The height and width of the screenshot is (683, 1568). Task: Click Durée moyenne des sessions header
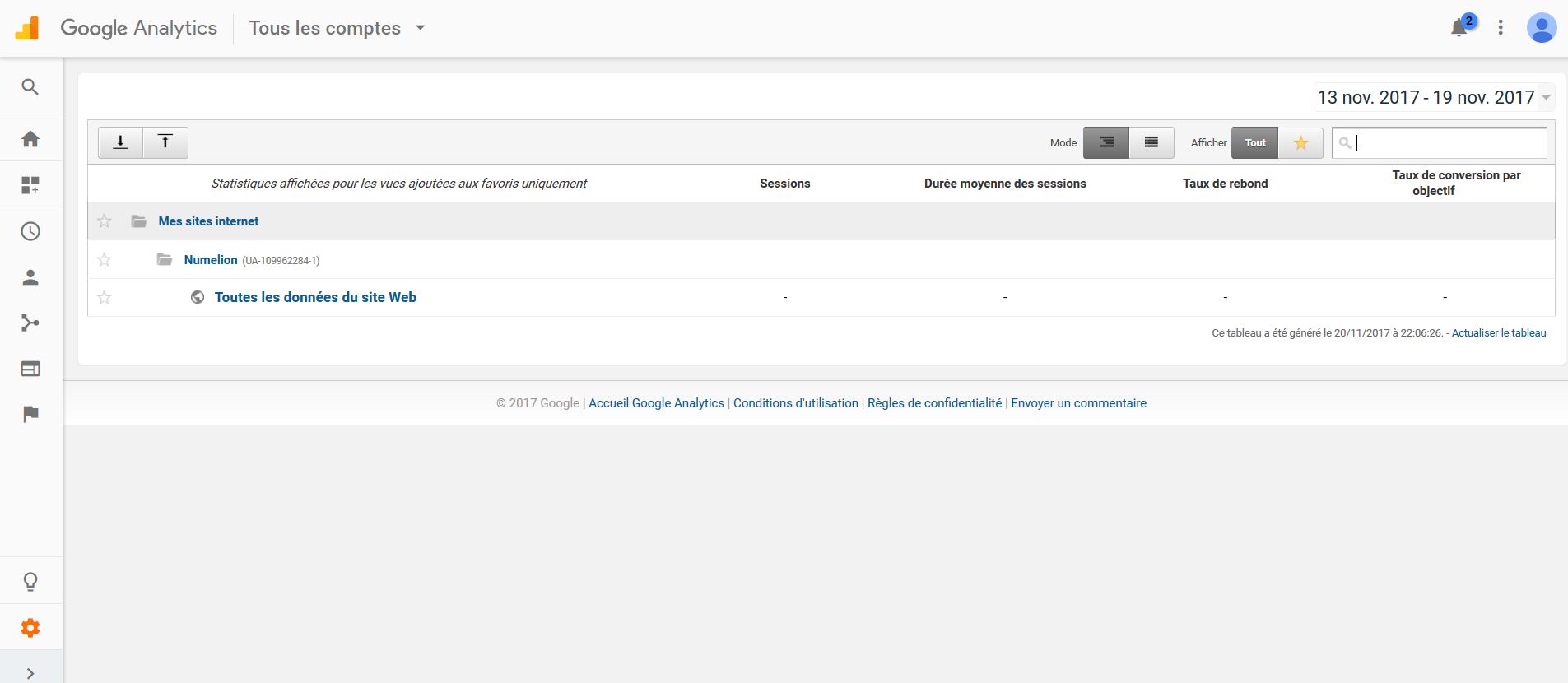point(1005,184)
